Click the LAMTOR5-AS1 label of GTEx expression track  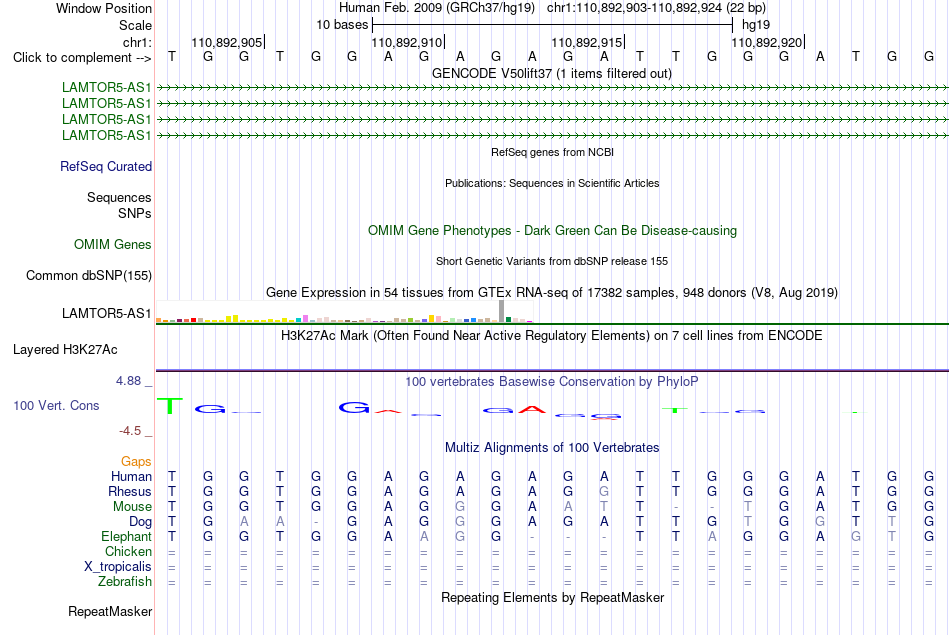pyautogui.click(x=107, y=313)
